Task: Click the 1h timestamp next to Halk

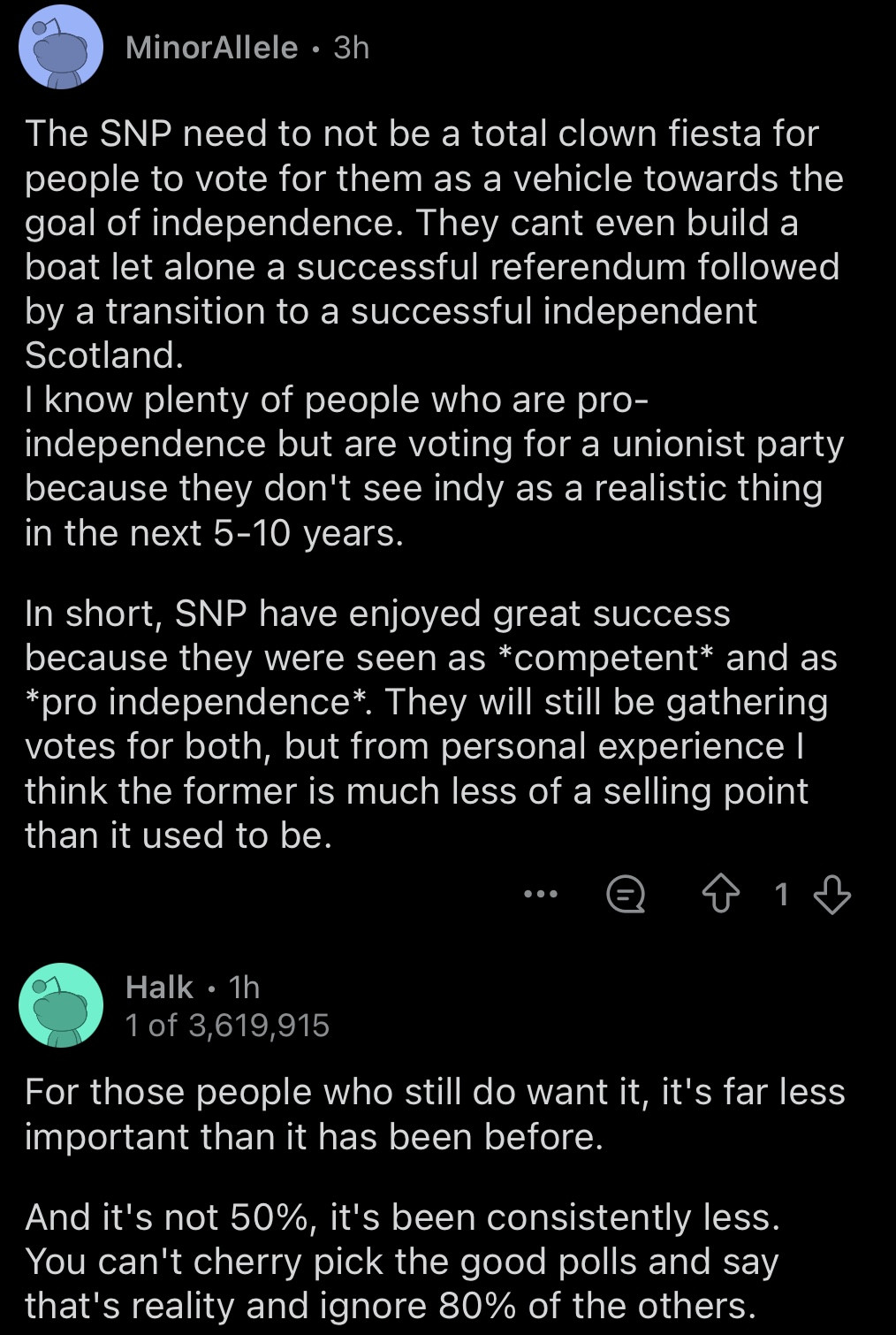Action: pyautogui.click(x=244, y=987)
